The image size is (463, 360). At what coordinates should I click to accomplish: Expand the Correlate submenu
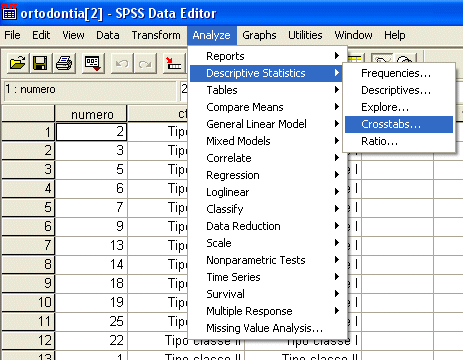click(x=267, y=158)
